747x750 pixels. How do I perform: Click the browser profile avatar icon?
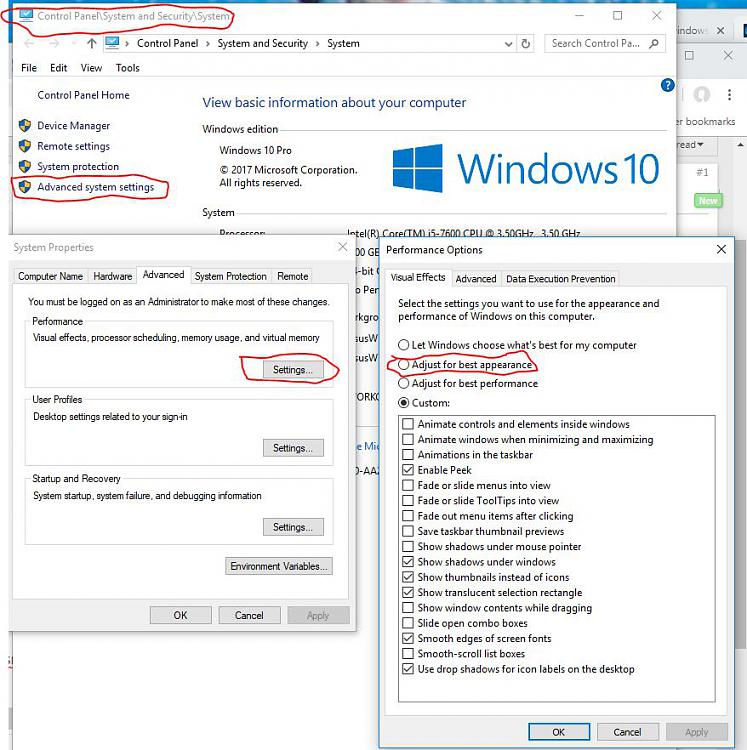click(702, 94)
